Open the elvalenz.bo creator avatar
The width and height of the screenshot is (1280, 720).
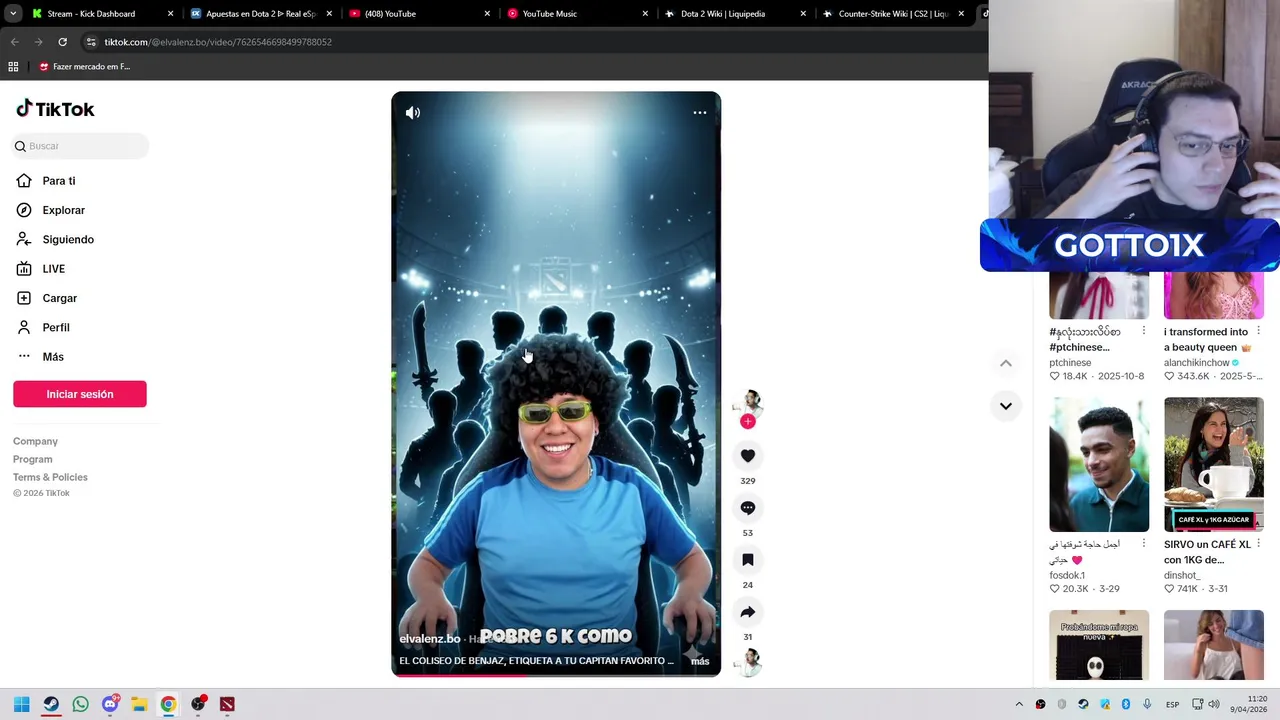click(747, 402)
